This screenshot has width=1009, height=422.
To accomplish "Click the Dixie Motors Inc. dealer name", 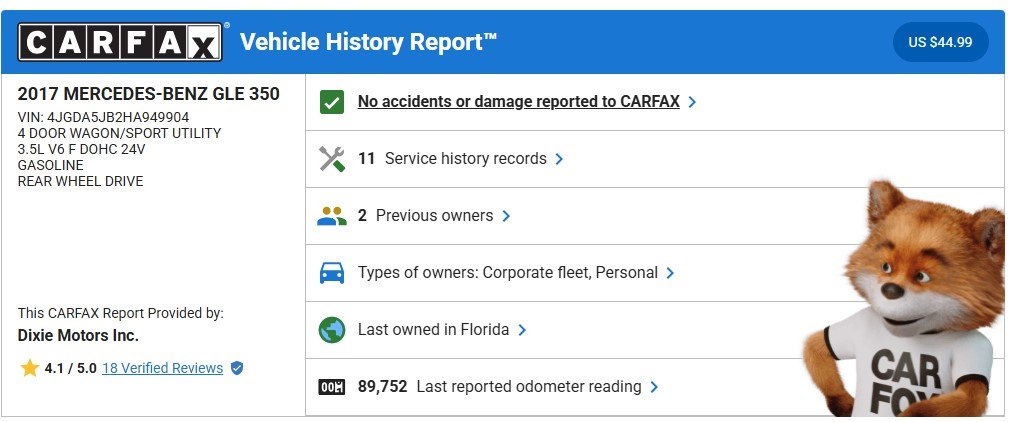I will [x=78, y=336].
